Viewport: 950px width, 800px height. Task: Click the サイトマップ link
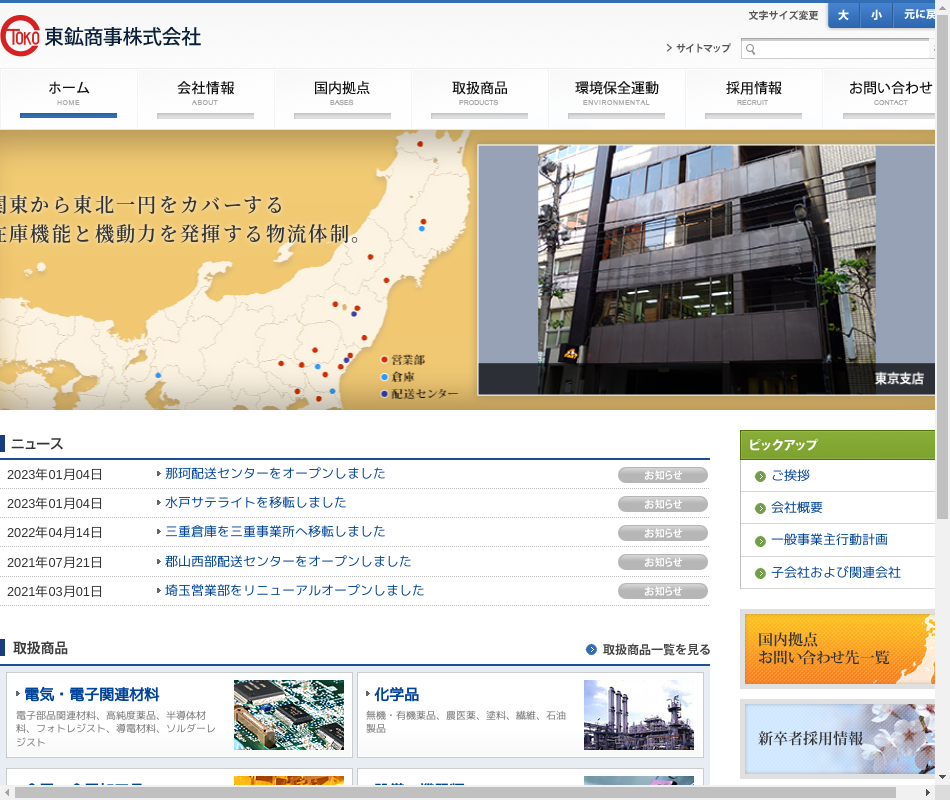(702, 48)
